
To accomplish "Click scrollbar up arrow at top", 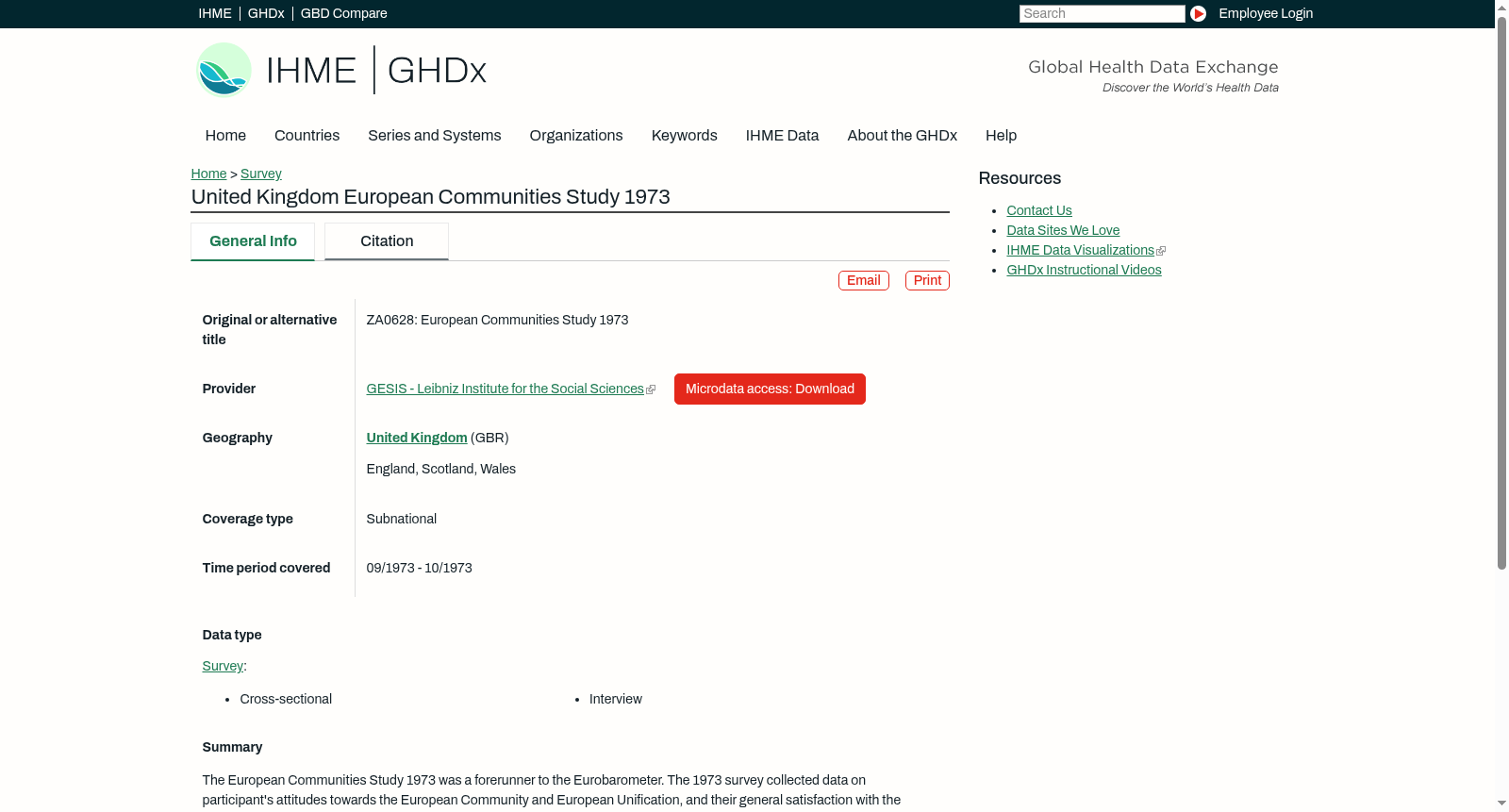I will click(x=1501, y=7).
